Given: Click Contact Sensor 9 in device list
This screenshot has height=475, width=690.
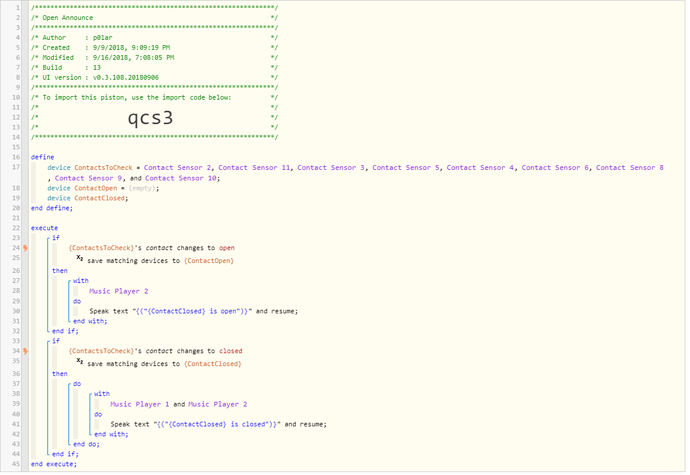Looking at the screenshot, I should point(88,178).
